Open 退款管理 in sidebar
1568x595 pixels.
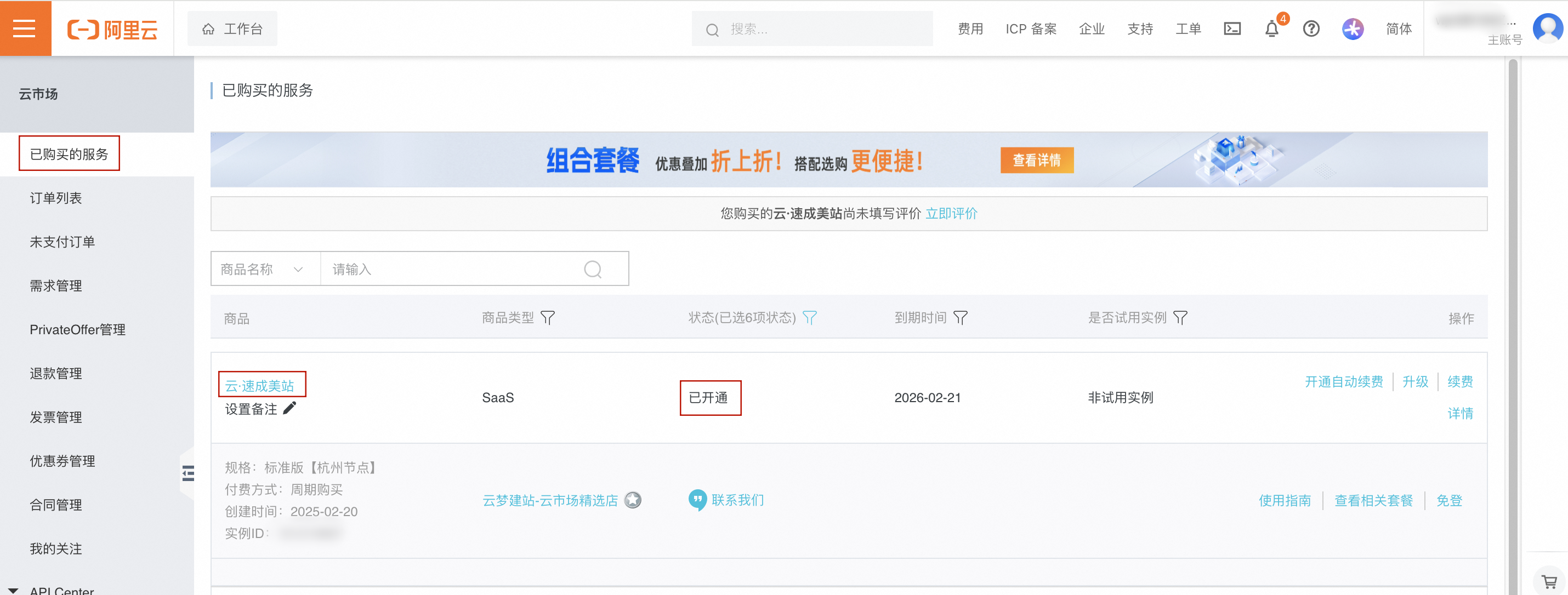(x=55, y=373)
